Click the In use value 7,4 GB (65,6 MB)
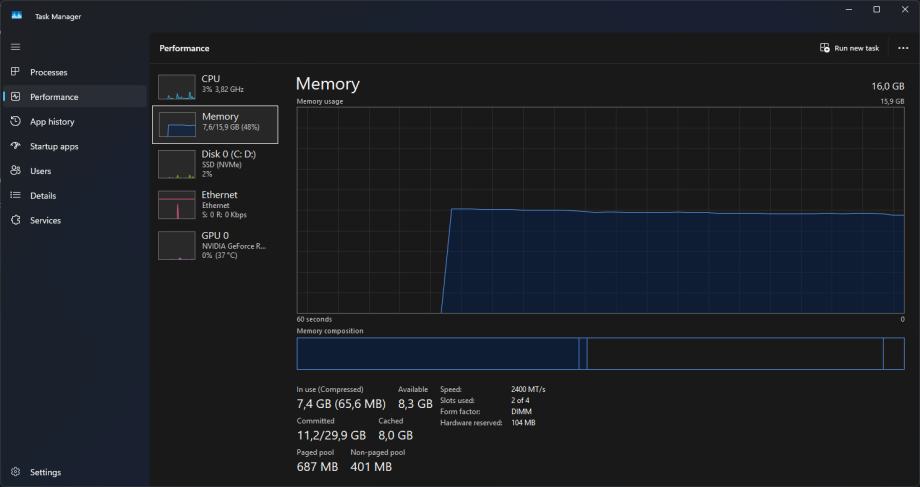The width and height of the screenshot is (920, 487). coord(341,404)
